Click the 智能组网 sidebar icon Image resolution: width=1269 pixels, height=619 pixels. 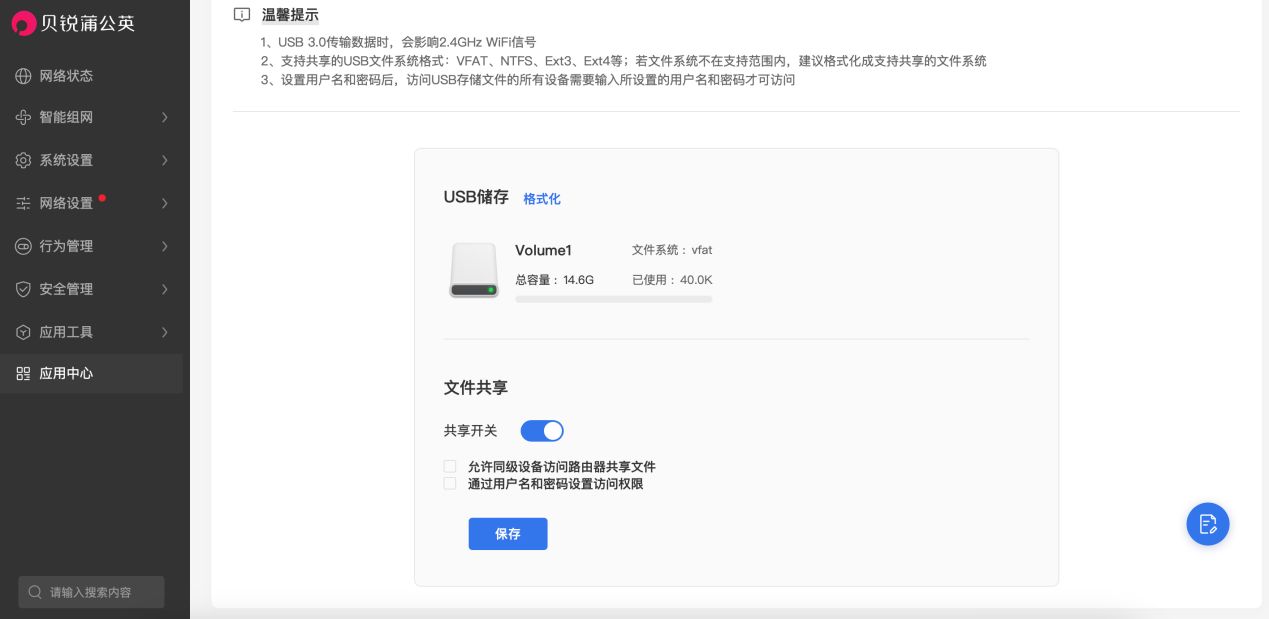click(x=23, y=118)
